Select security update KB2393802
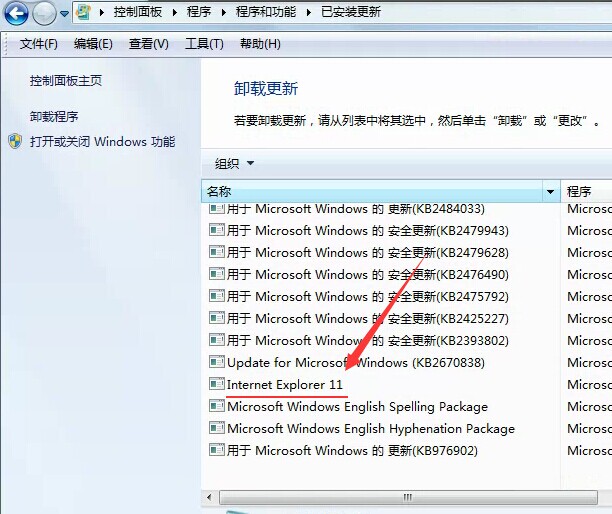612x514 pixels. (x=359, y=340)
